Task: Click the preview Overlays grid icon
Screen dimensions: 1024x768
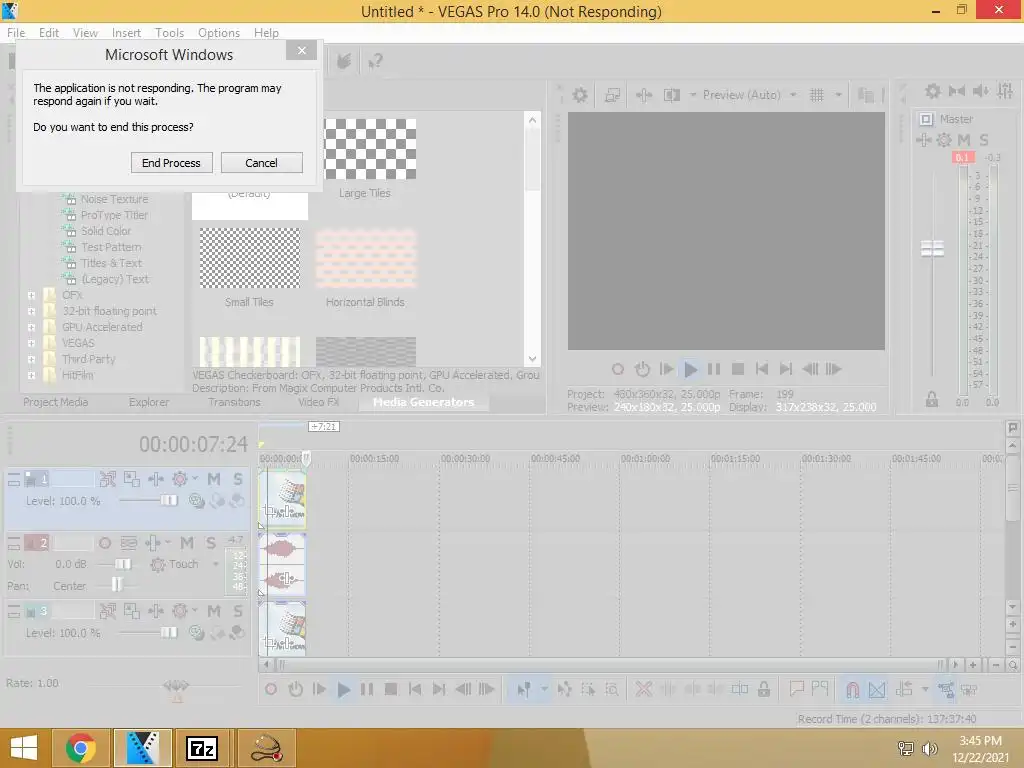Action: (x=816, y=95)
